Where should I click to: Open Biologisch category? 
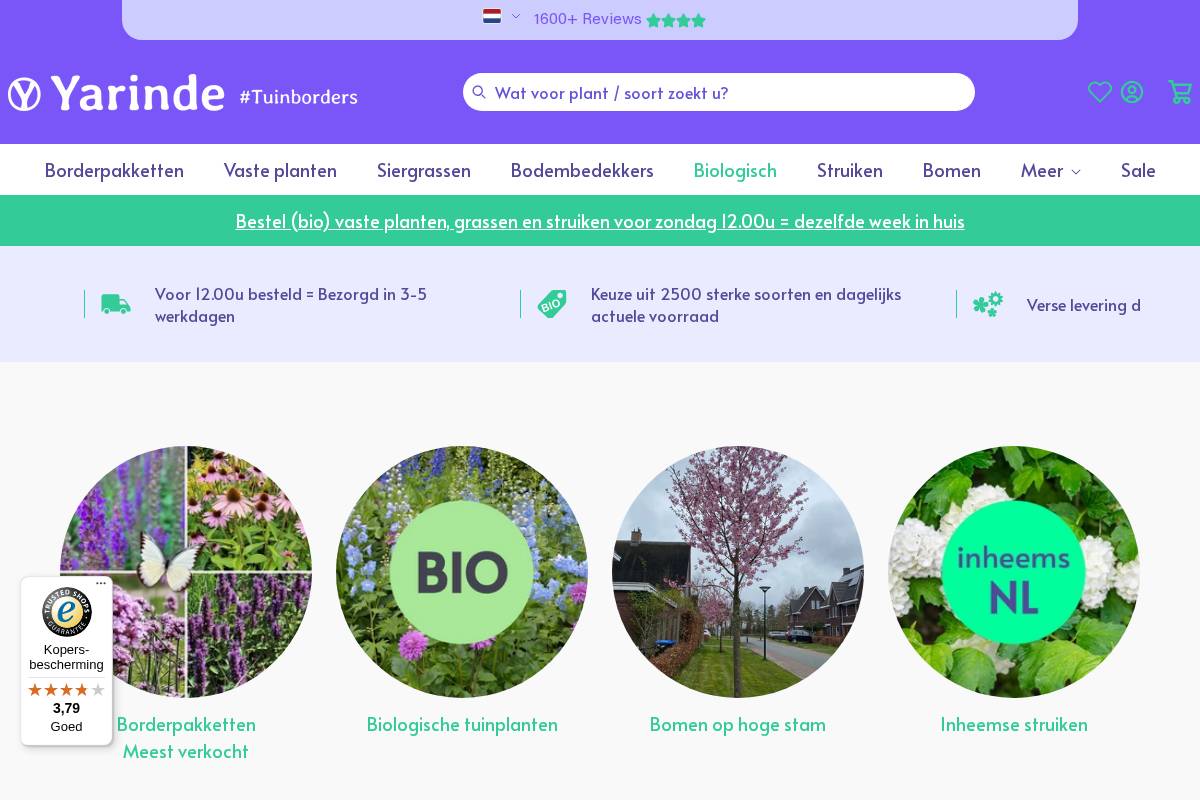(735, 170)
